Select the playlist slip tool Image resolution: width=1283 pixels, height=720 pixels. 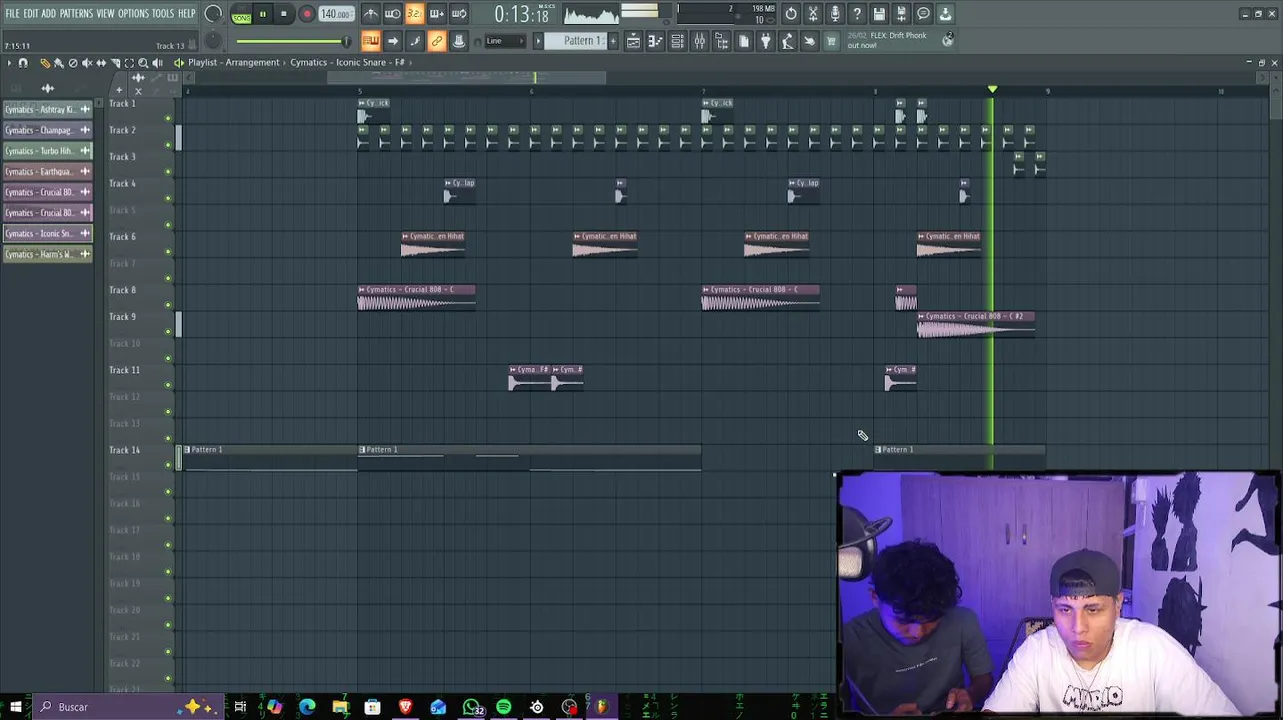tap(100, 63)
